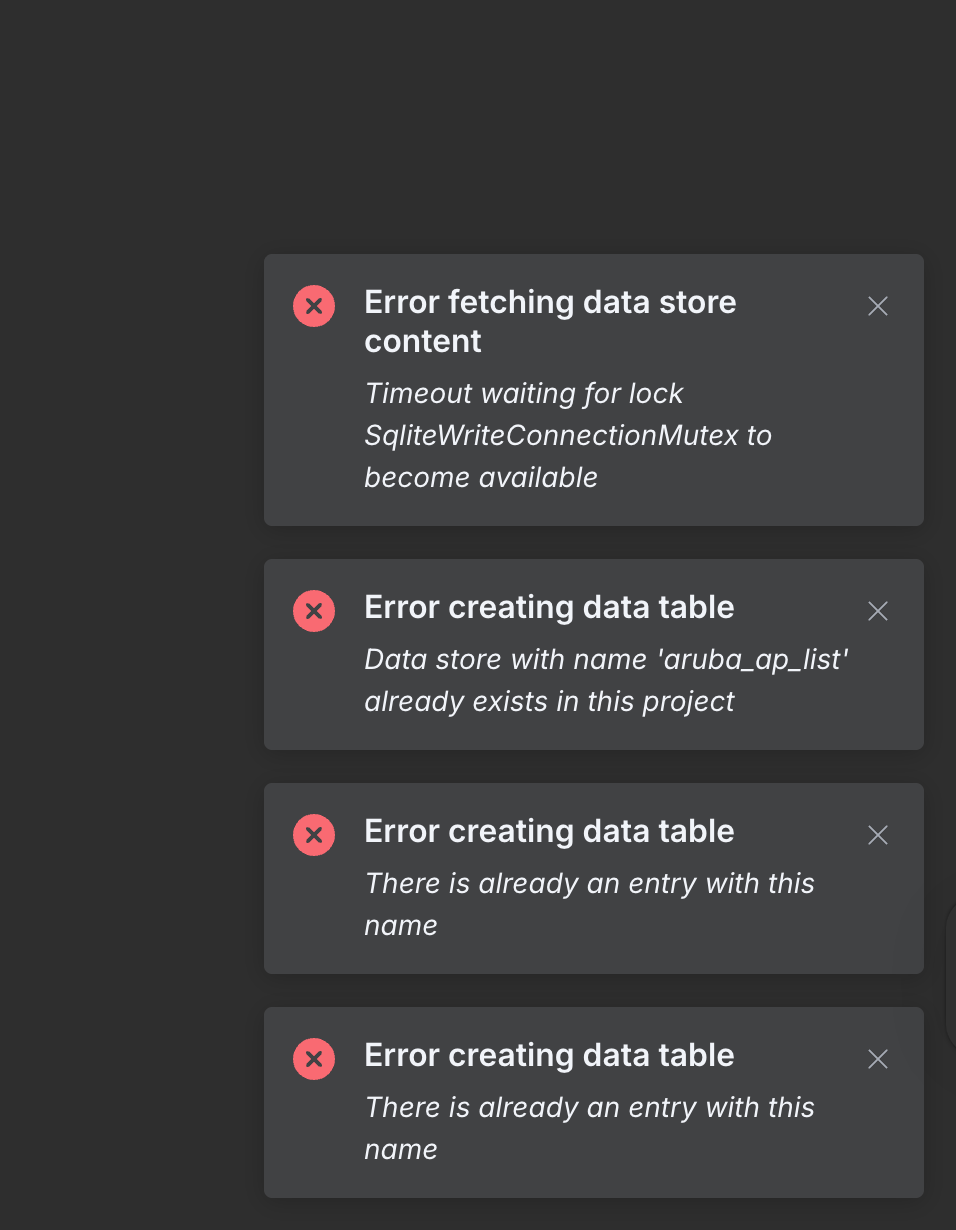Viewport: 956px width, 1230px height.
Task: Dismiss the 'Error fetching data store content' notification
Action: (x=877, y=306)
